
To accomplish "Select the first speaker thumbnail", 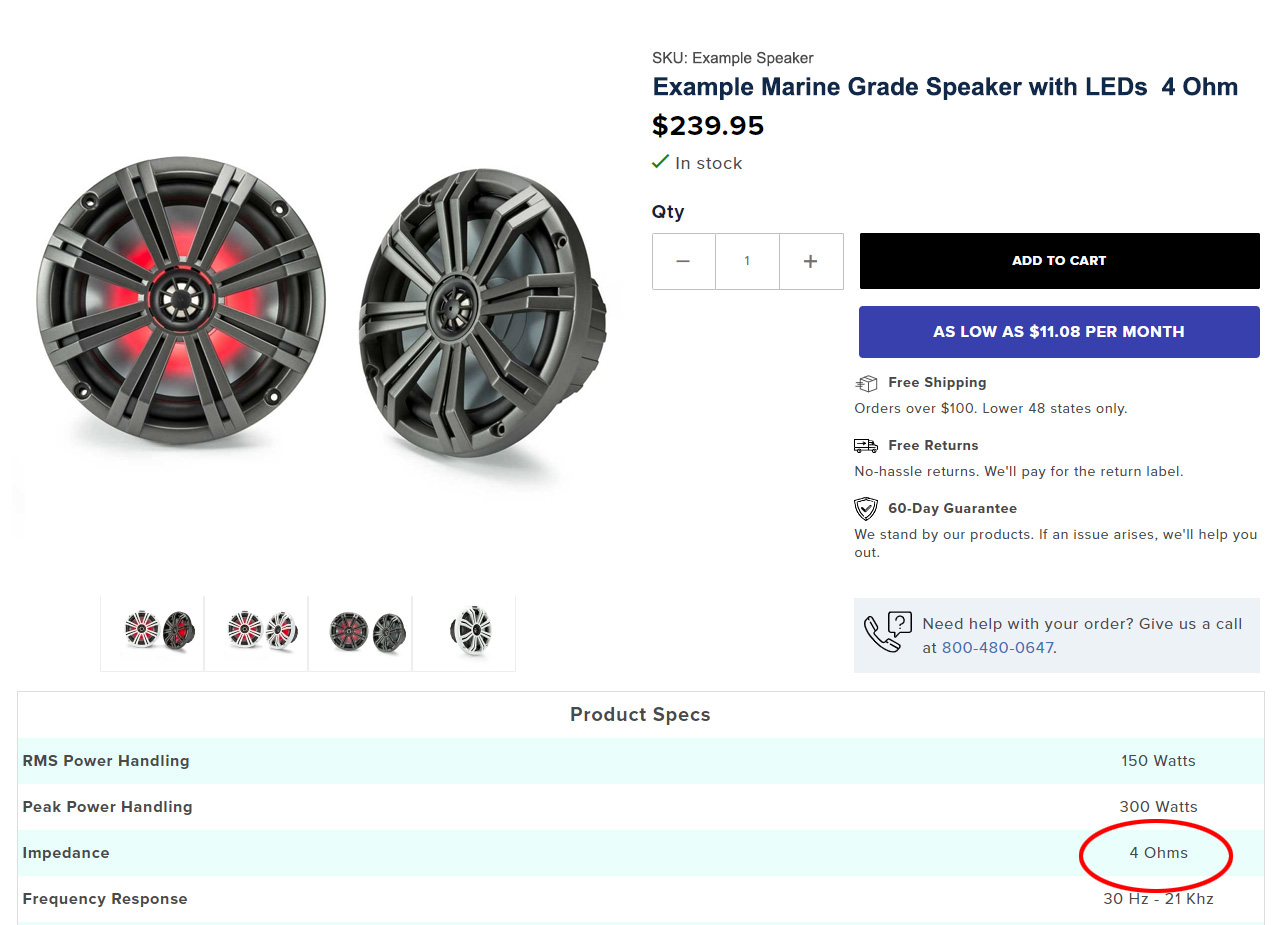I will pyautogui.click(x=153, y=632).
